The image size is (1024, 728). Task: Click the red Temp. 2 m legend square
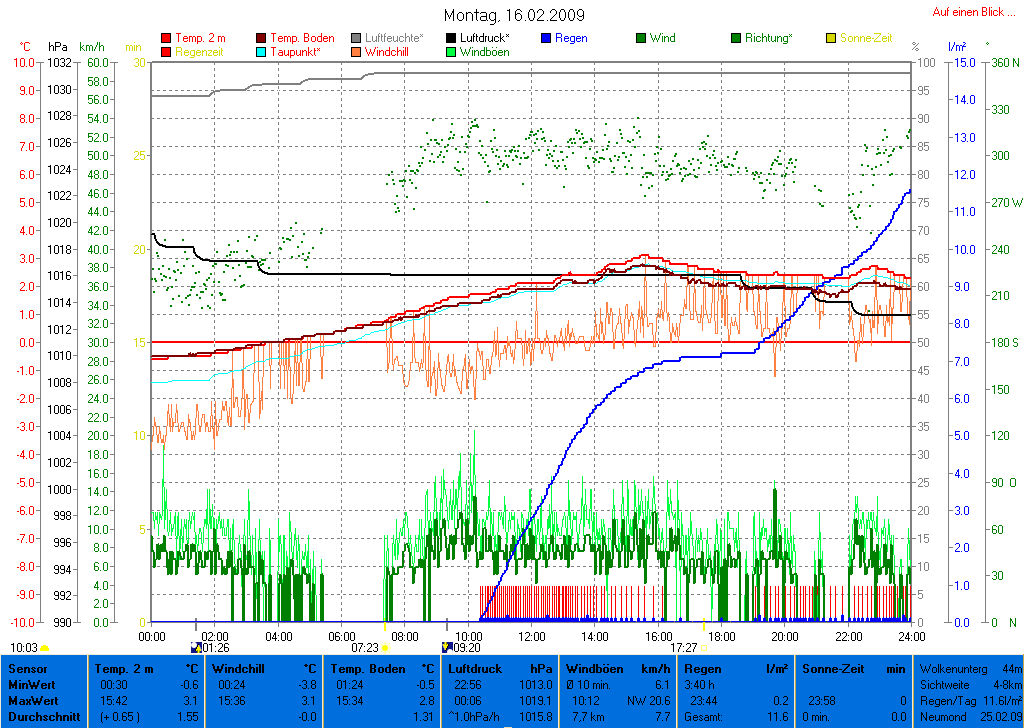tap(166, 39)
